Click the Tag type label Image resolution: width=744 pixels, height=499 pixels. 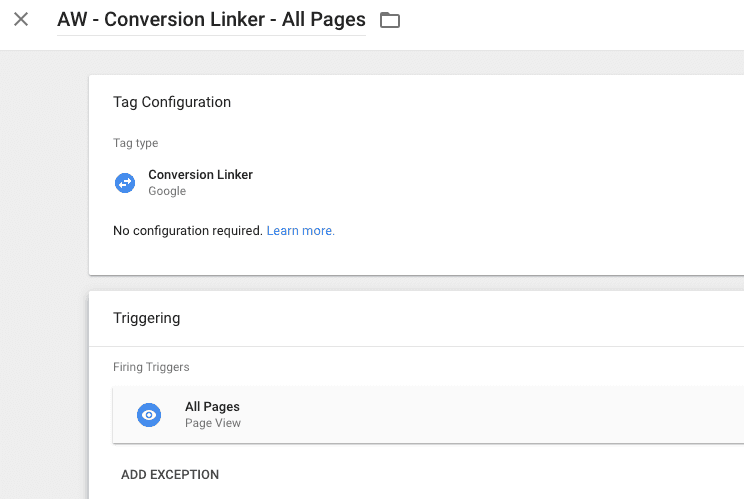tap(135, 143)
